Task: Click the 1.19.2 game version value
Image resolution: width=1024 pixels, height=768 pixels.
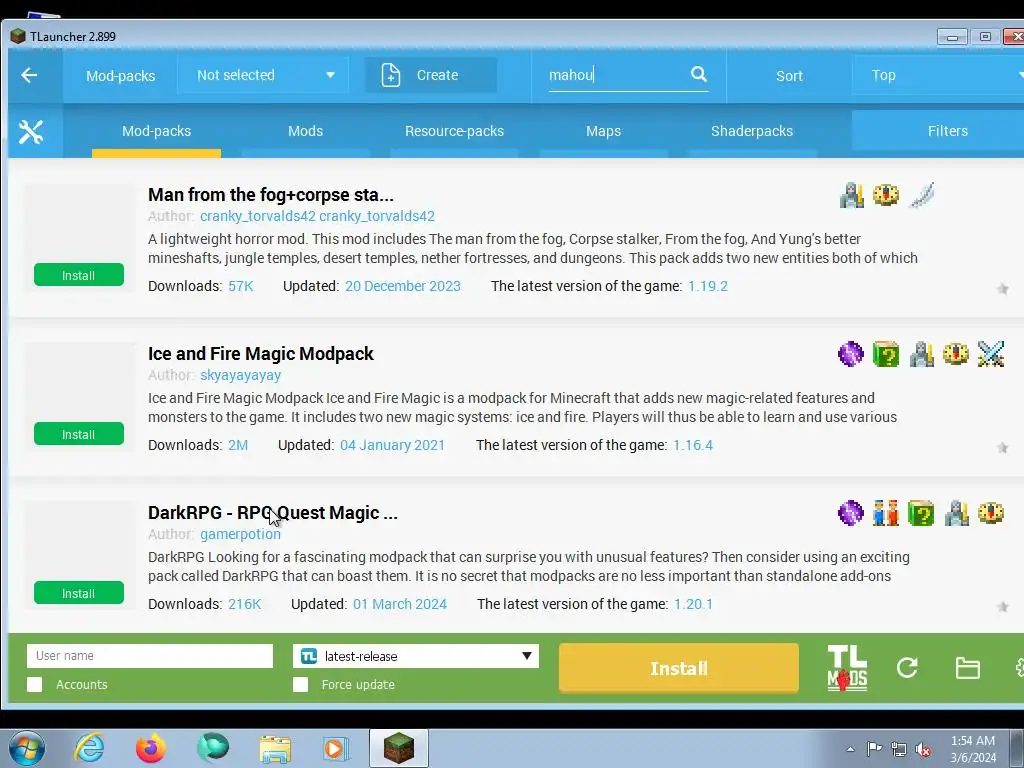Action: (707, 286)
